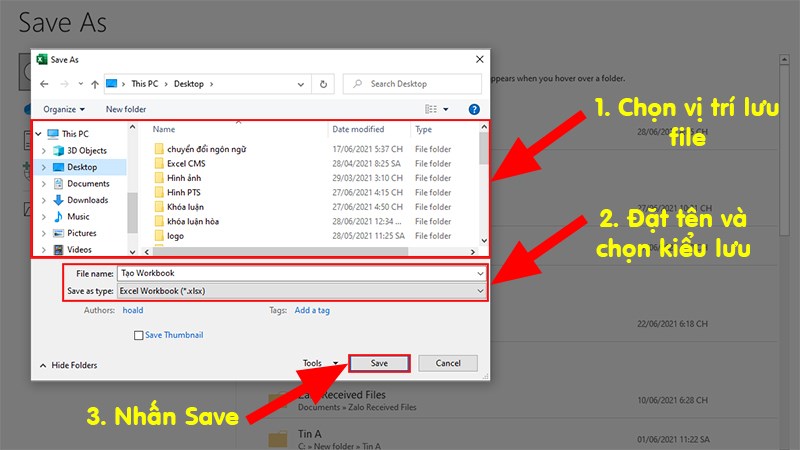Open the help question mark icon
Viewport: 800px width, 450px height.
474,109
